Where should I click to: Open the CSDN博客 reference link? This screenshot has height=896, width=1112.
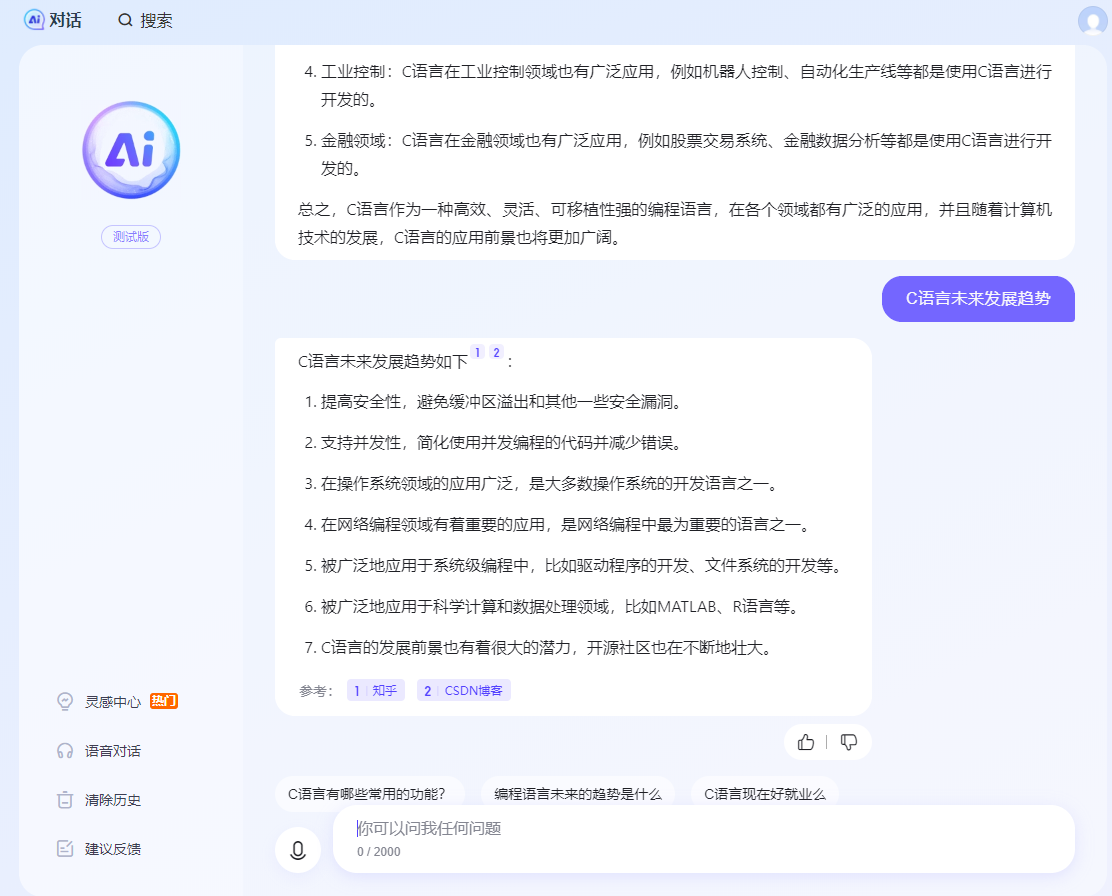pos(463,690)
